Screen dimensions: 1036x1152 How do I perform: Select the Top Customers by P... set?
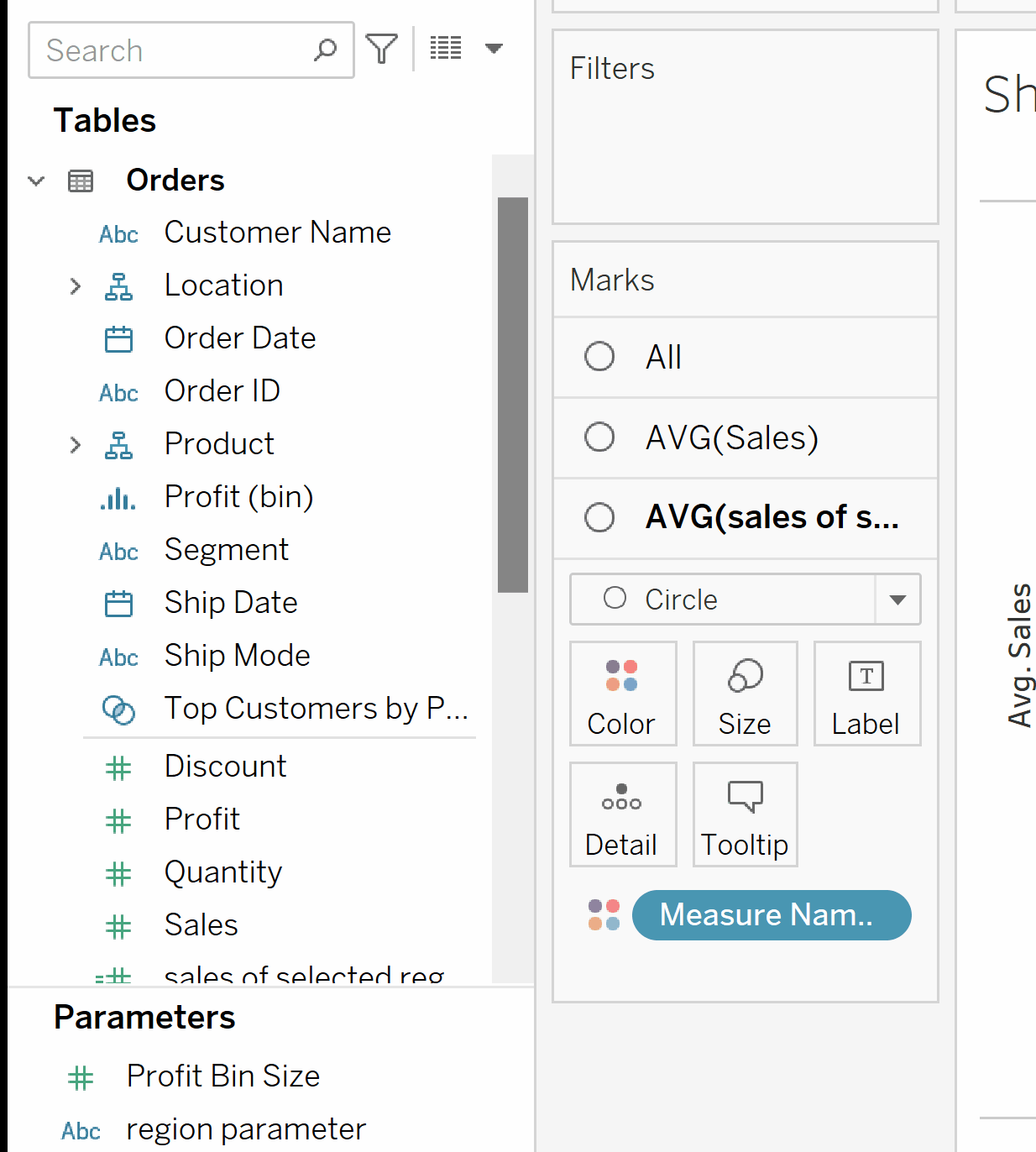tap(316, 709)
